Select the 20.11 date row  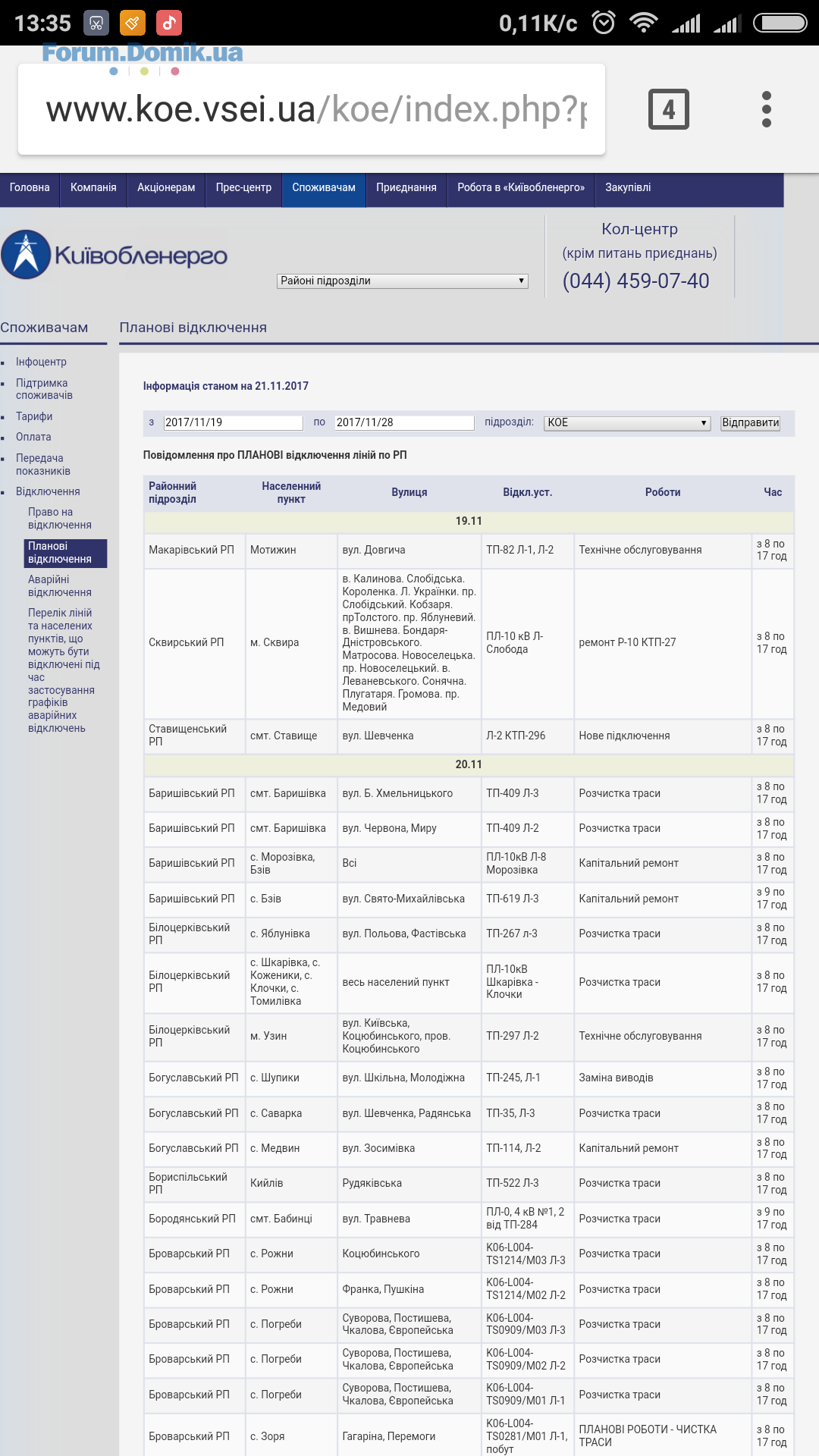coord(469,764)
